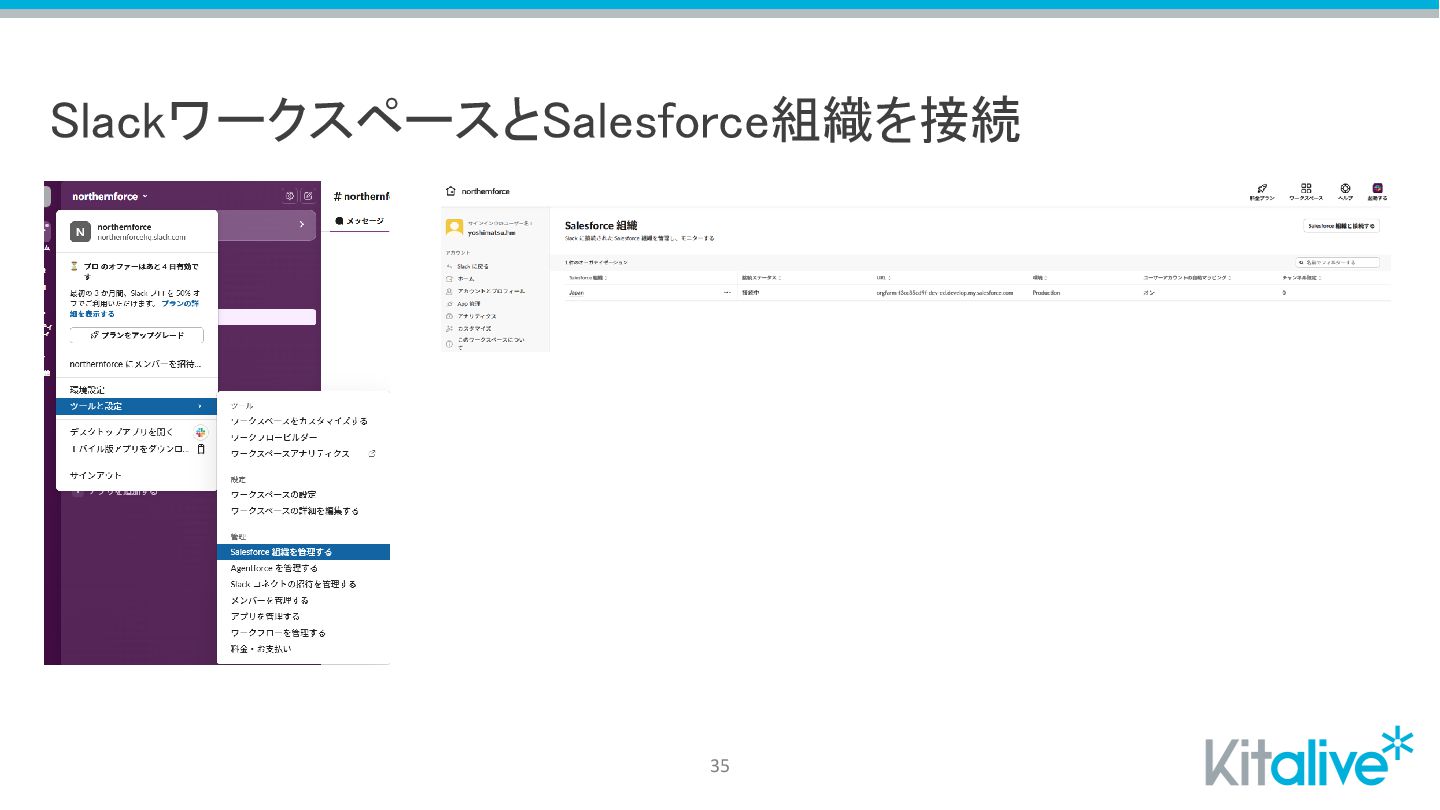Image resolution: width=1440 pixels, height=810 pixels.
Task: Select アプリを管理する menu item
Action: pos(265,616)
